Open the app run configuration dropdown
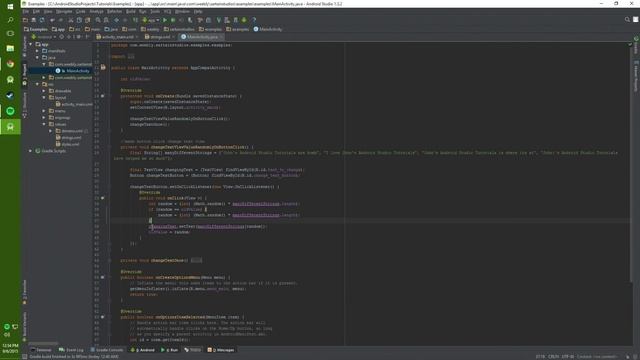The width and height of the screenshot is (640, 360). tap(151, 20)
